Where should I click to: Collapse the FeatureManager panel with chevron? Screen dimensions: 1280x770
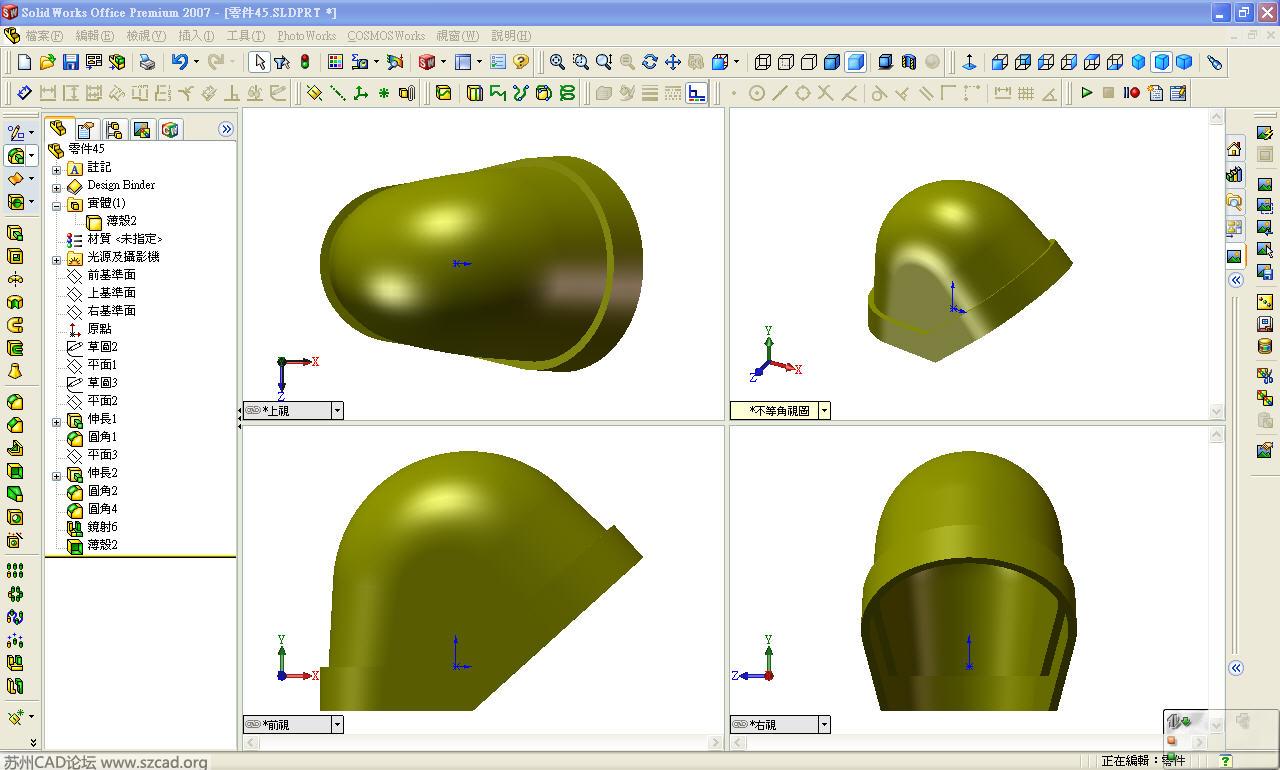226,129
